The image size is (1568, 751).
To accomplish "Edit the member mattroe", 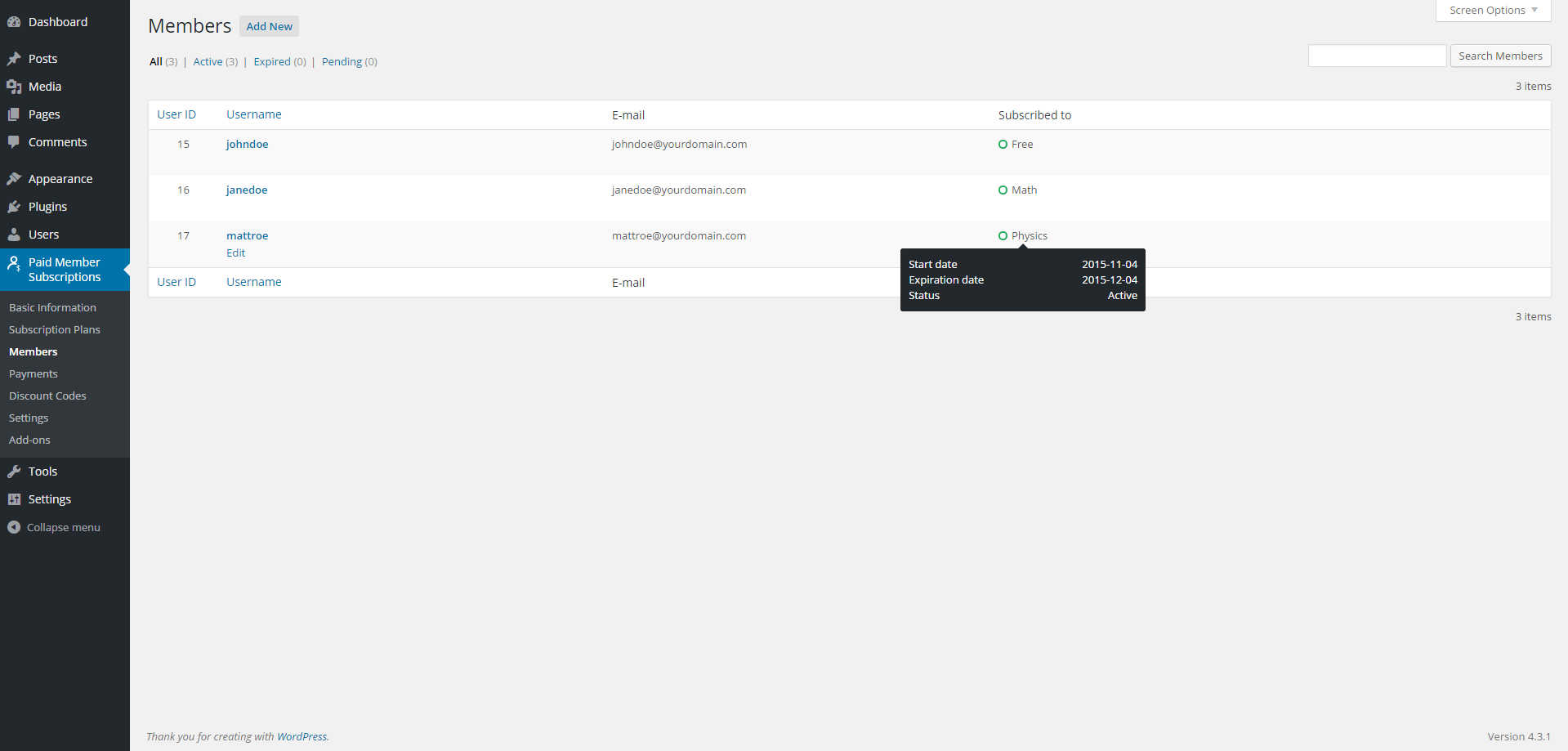I will 235,253.
